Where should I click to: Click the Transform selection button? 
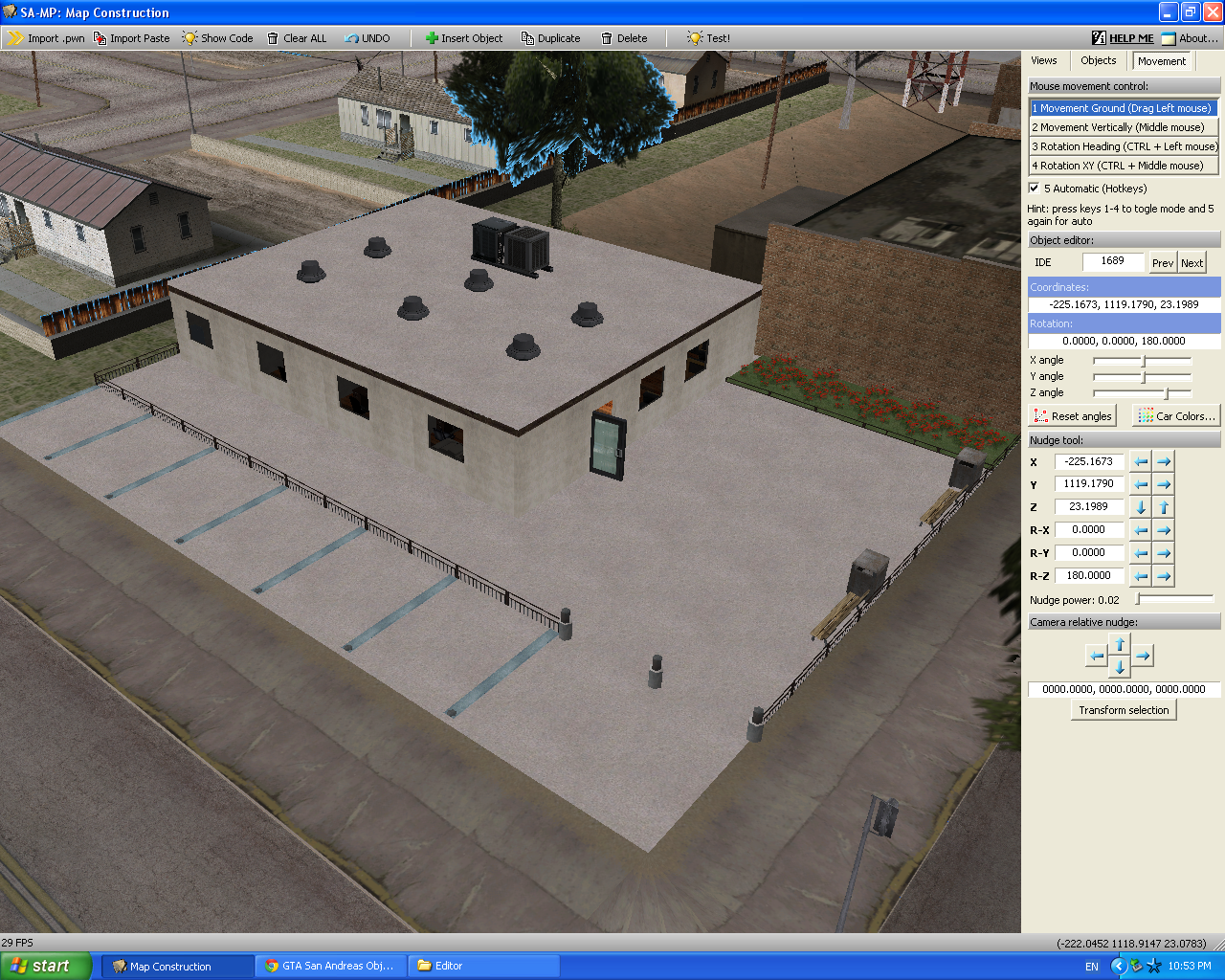(x=1124, y=710)
